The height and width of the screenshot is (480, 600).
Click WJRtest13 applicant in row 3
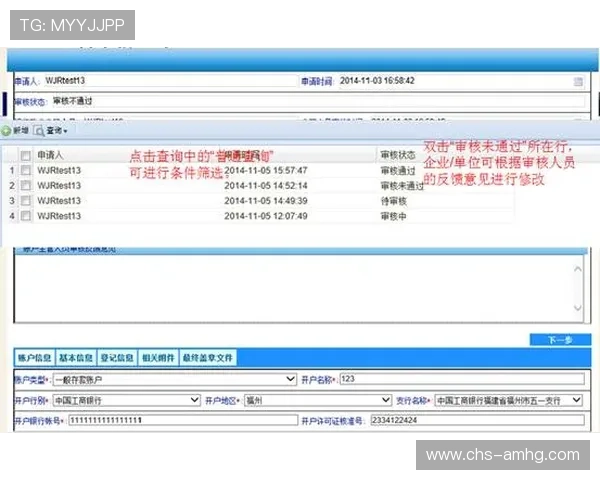[x=59, y=201]
